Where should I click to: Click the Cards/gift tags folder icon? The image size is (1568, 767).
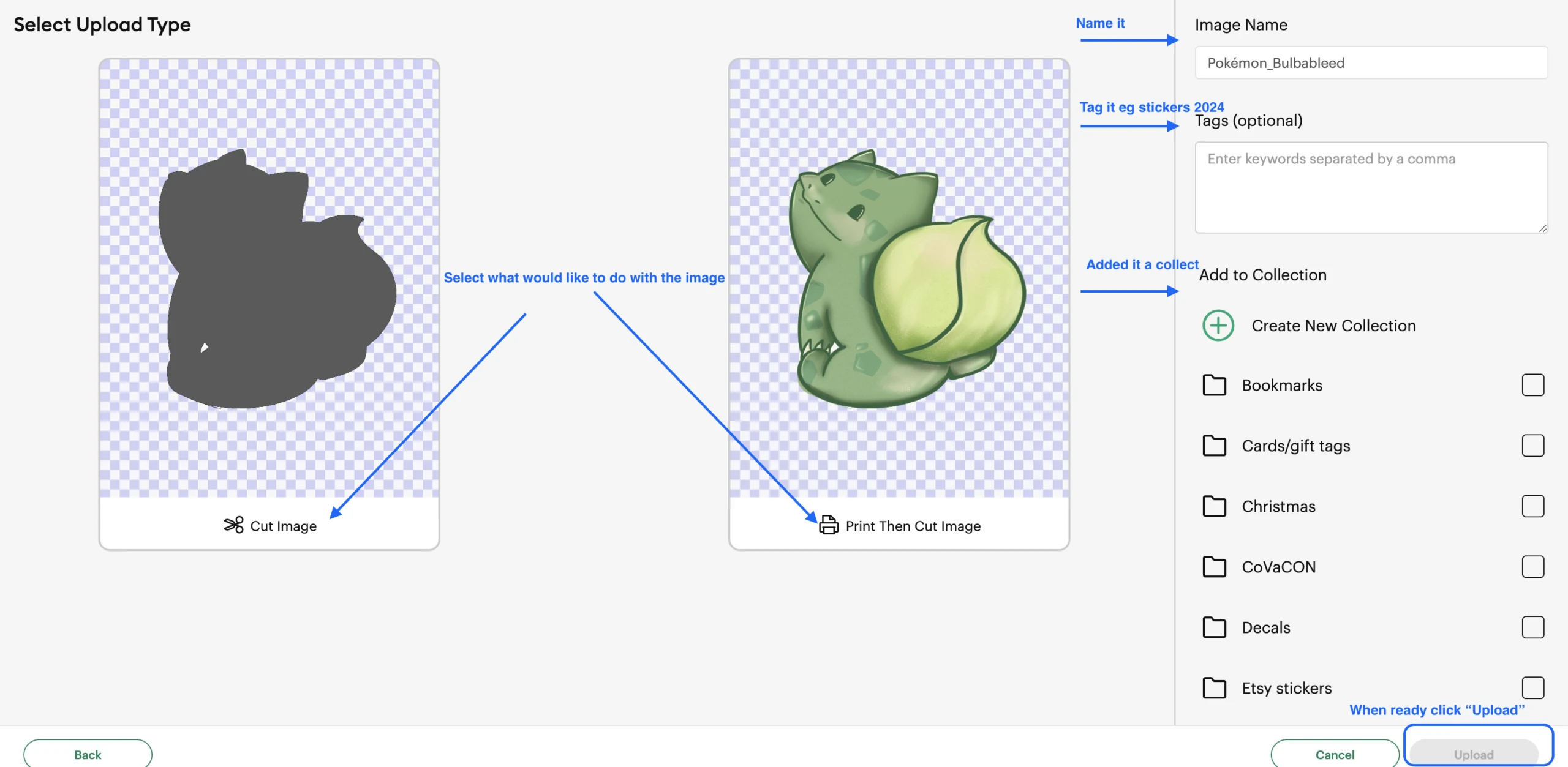point(1214,446)
